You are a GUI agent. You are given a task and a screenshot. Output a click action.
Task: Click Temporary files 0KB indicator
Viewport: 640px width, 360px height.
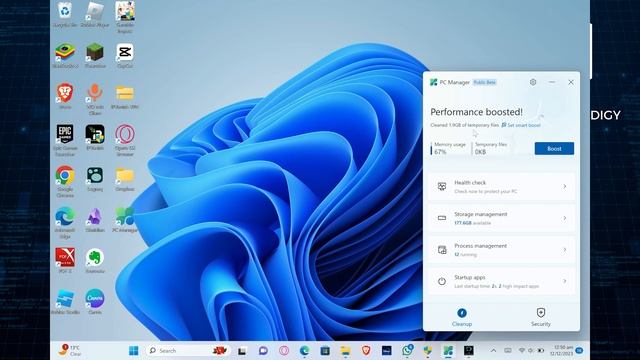[x=490, y=148]
